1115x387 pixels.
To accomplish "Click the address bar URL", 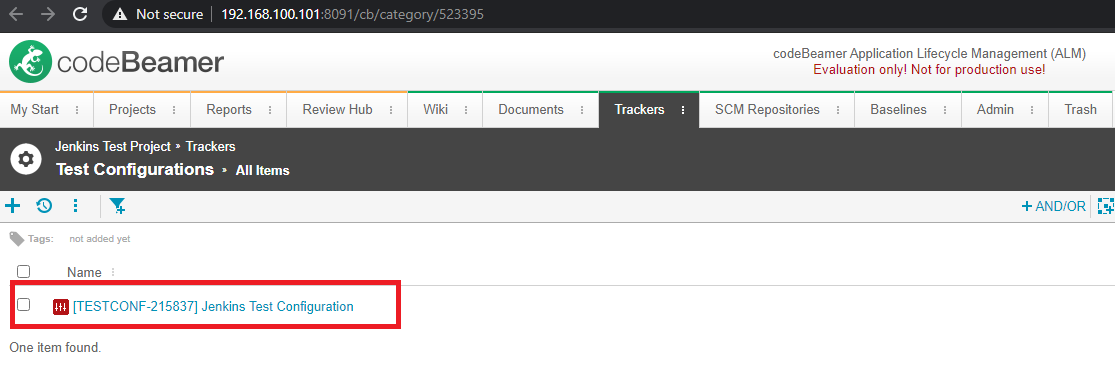I will (352, 14).
